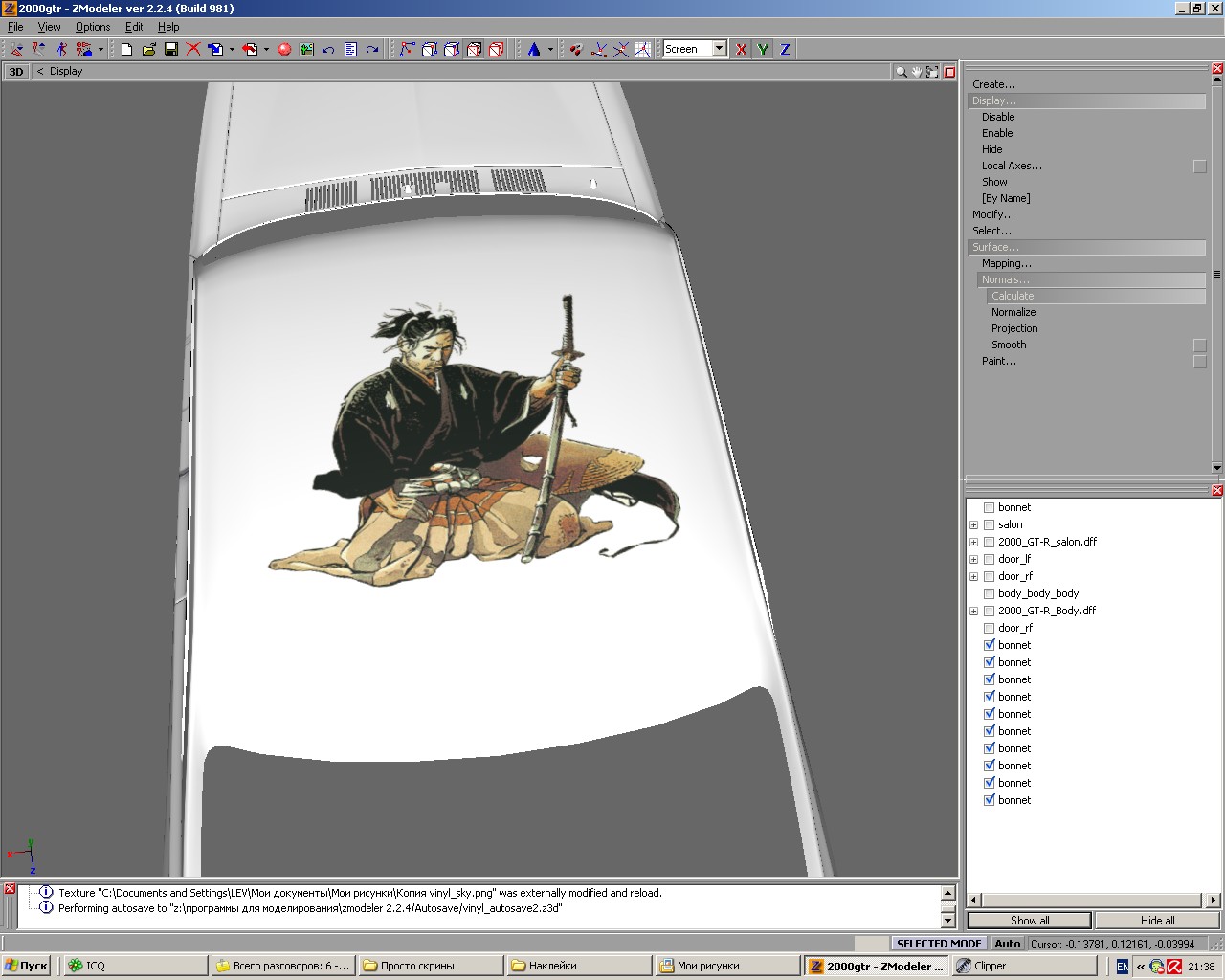Screen dimensions: 1225x980
Task: Open the Options menu
Action: coord(93,27)
